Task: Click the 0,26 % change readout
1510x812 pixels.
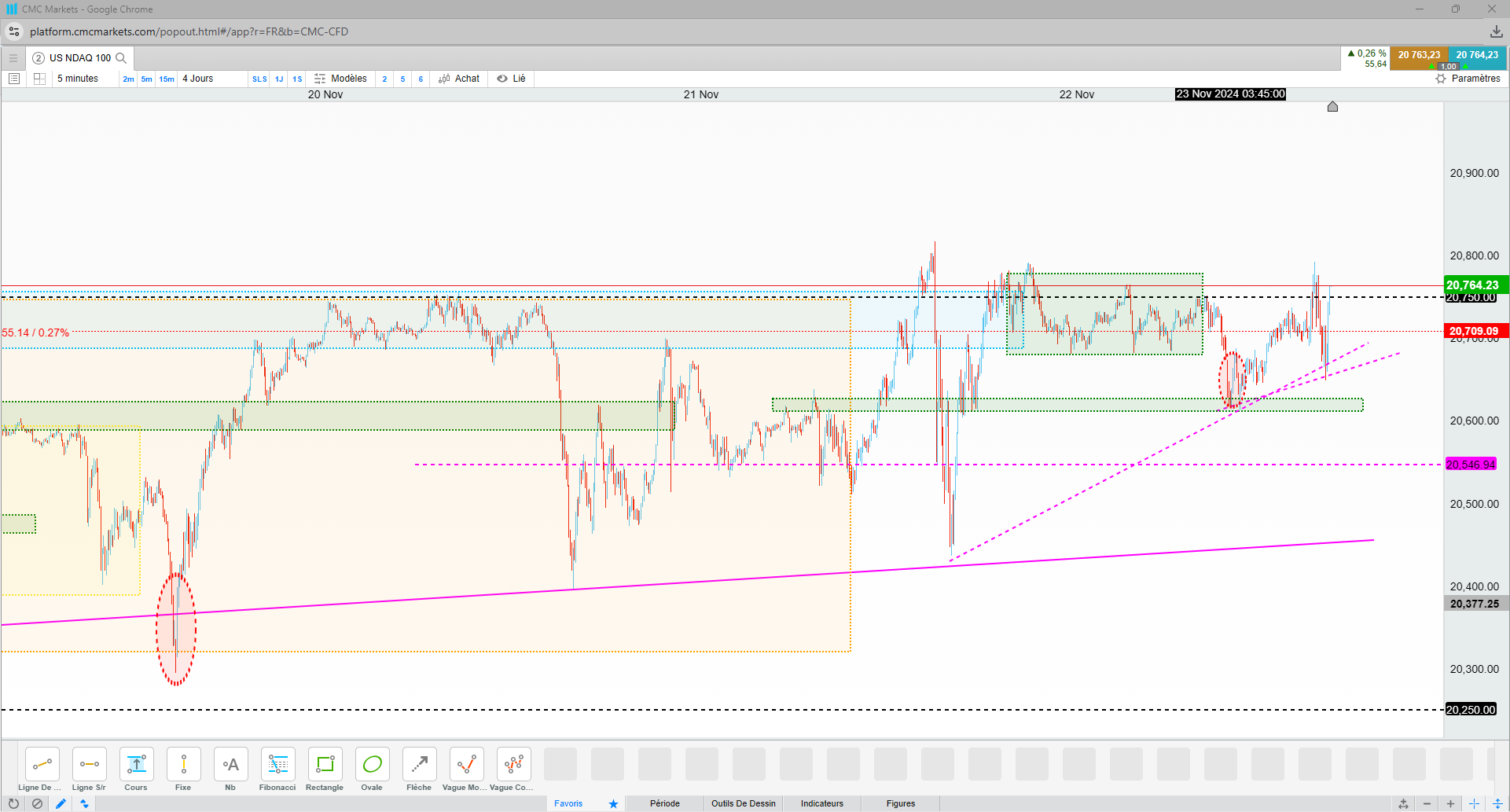Action: pyautogui.click(x=1367, y=53)
